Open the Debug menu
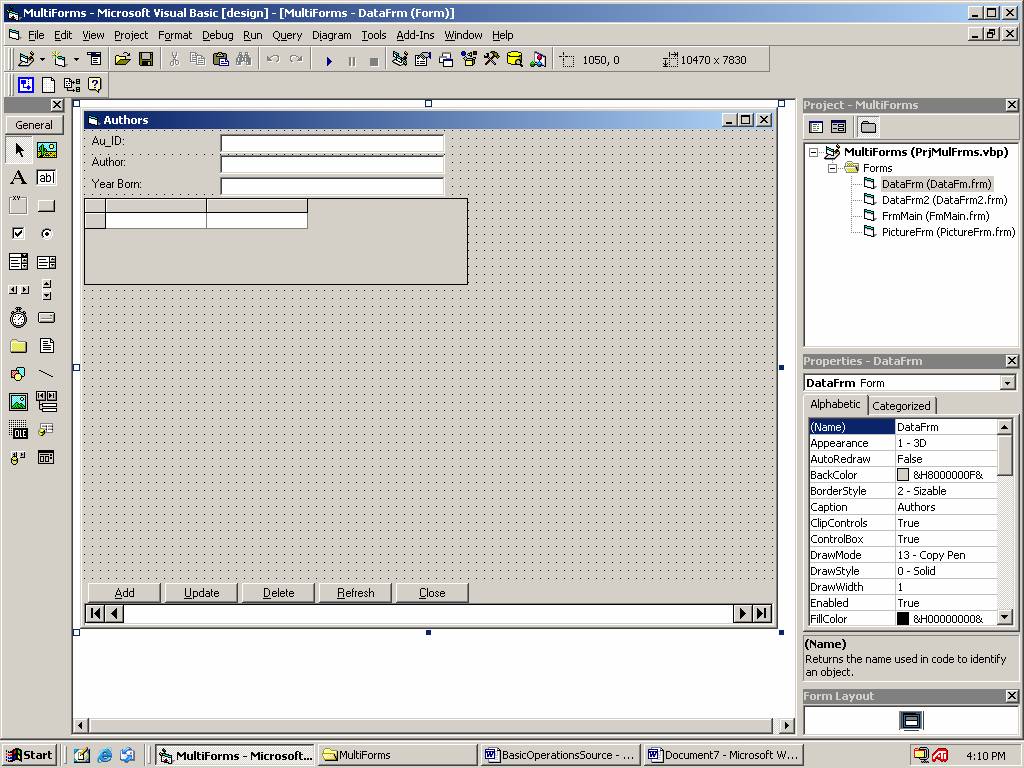Screen dimensions: 1024x768 pyautogui.click(x=217, y=35)
